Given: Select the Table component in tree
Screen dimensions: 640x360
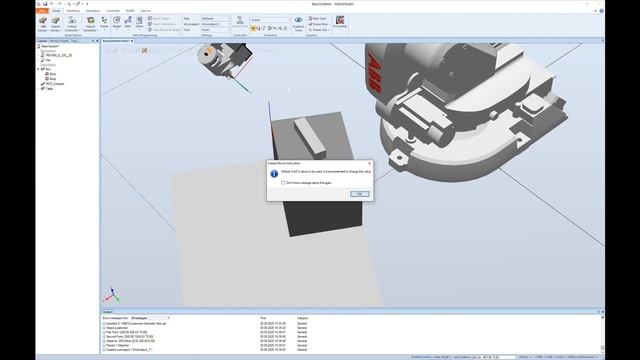Looking at the screenshot, I should pyautogui.click(x=47, y=89).
